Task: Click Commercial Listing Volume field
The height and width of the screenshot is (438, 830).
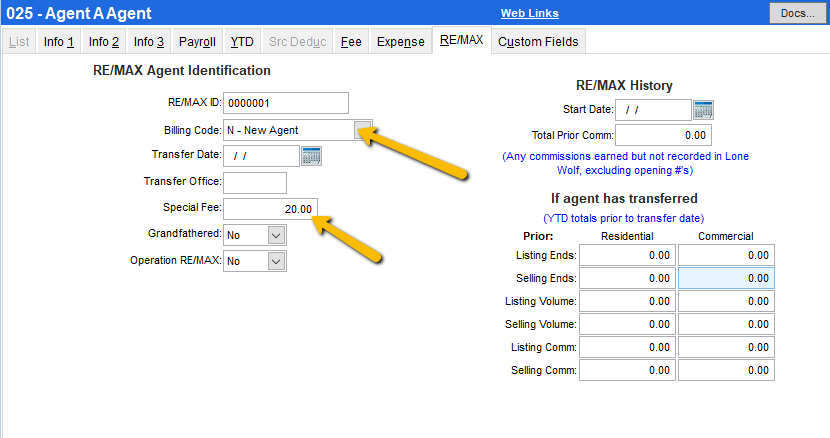Action: tap(726, 301)
